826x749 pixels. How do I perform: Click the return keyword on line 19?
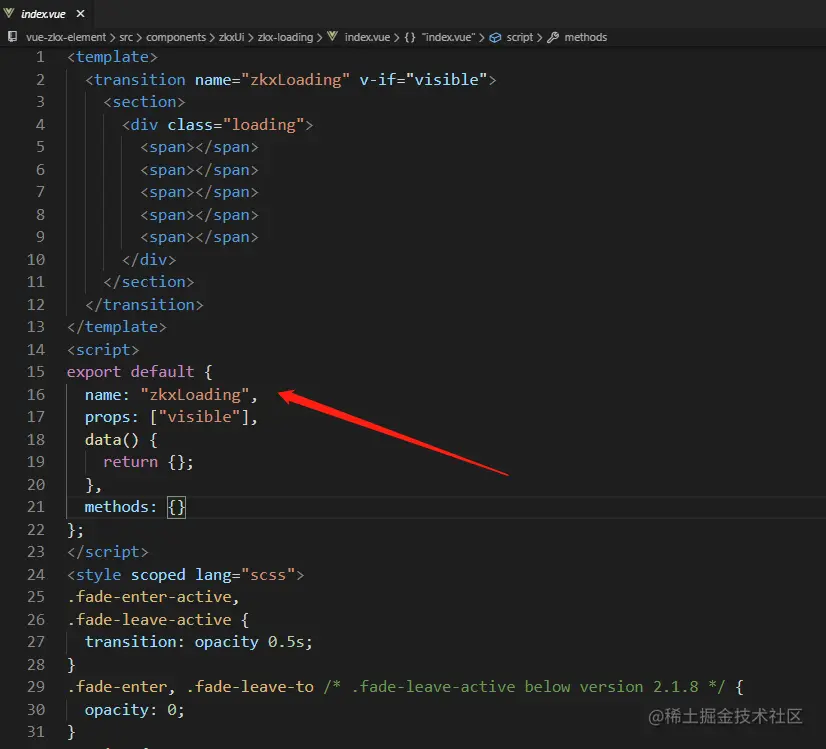point(131,462)
